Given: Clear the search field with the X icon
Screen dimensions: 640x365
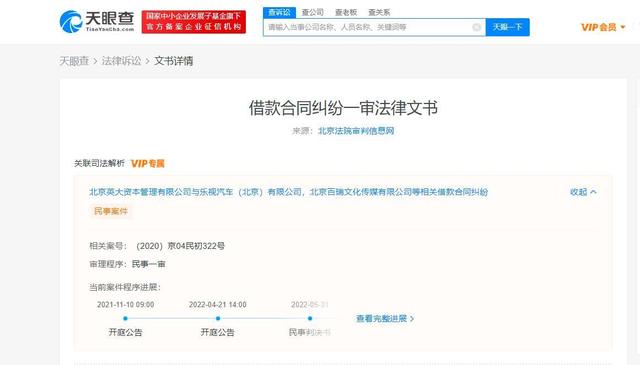Looking at the screenshot, I should click(476, 27).
